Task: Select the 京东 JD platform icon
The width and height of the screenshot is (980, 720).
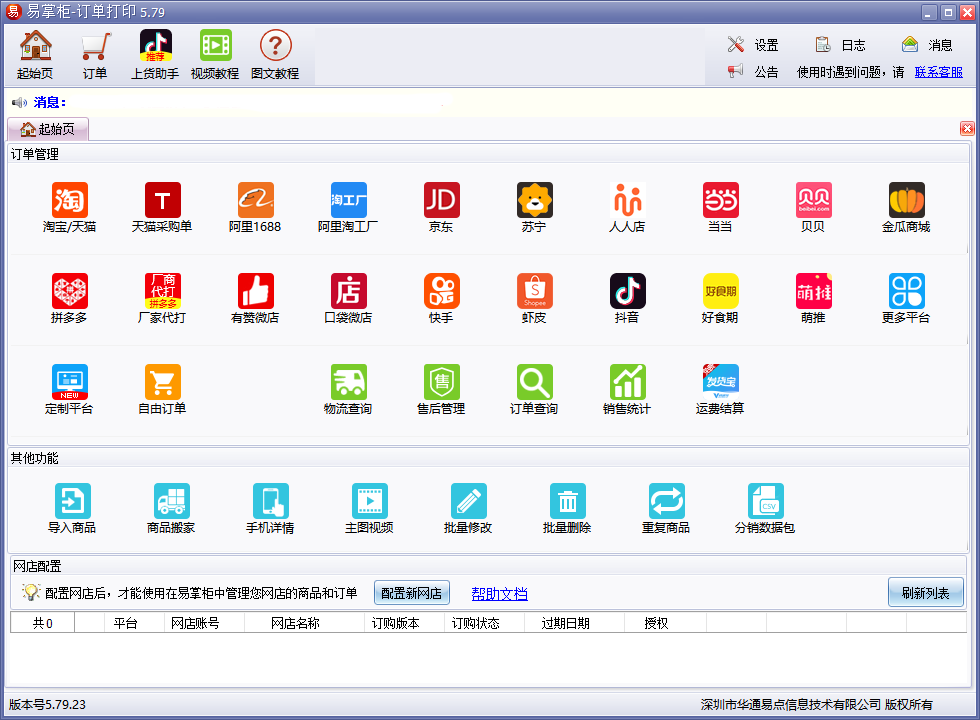Action: 441,207
